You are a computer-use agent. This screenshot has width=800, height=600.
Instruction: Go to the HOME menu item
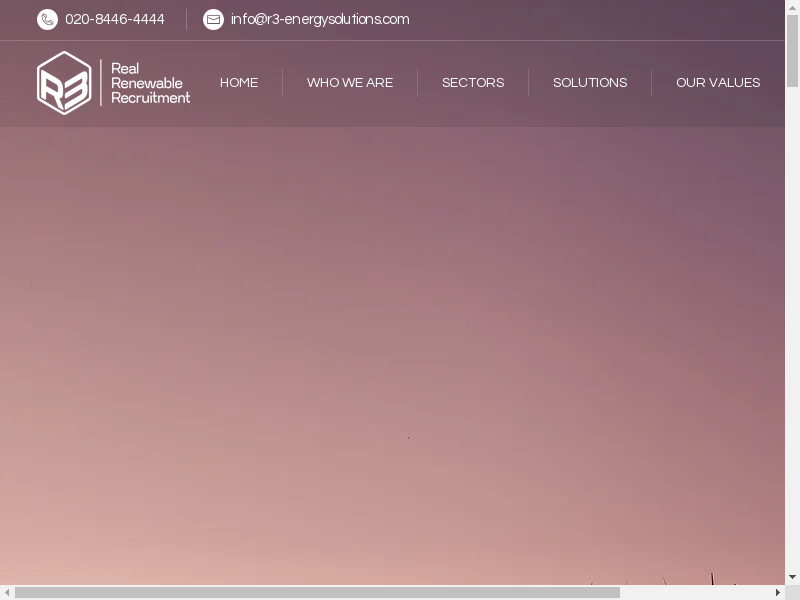239,83
